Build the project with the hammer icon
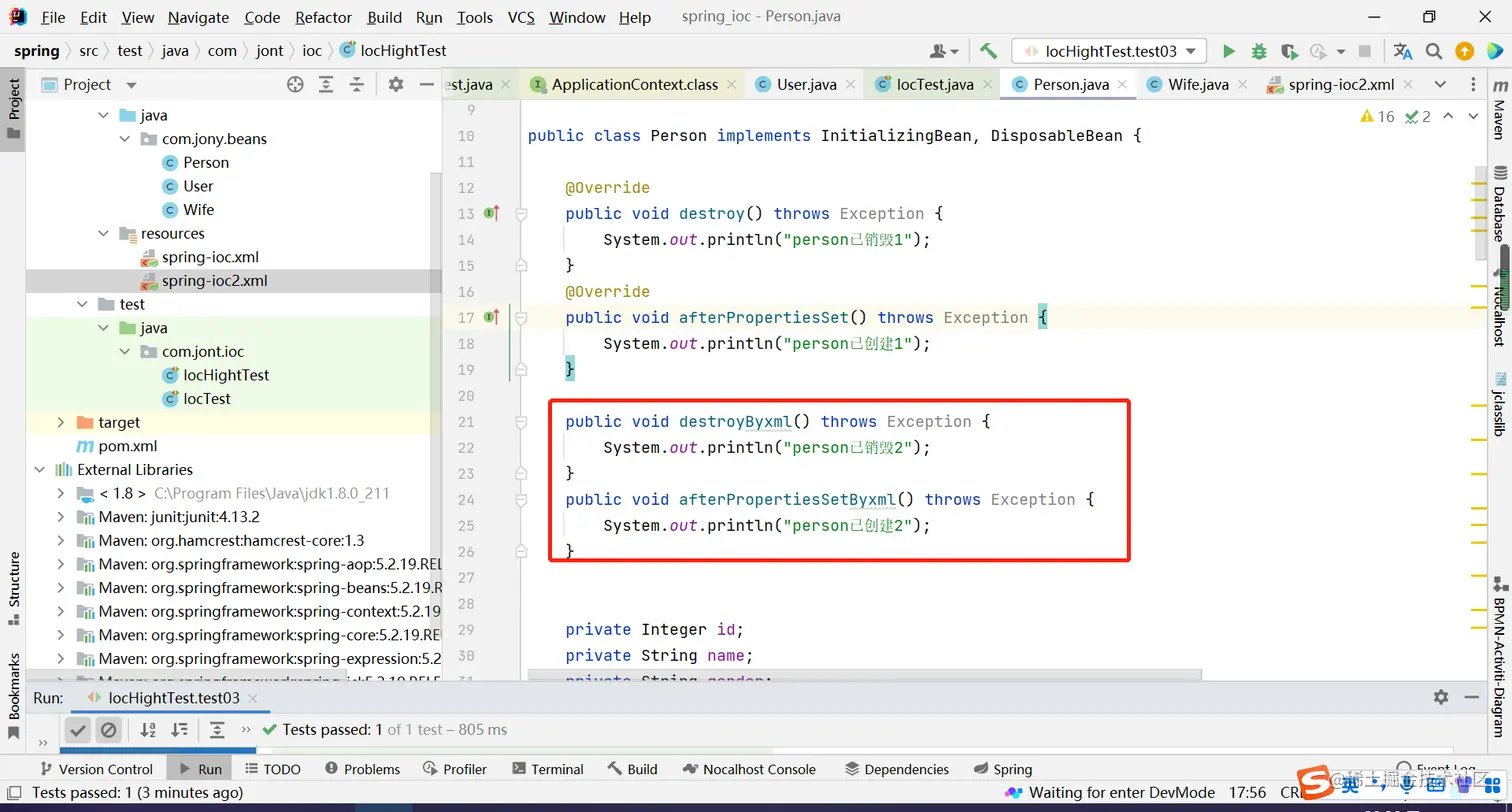This screenshot has width=1512, height=812. [x=988, y=51]
